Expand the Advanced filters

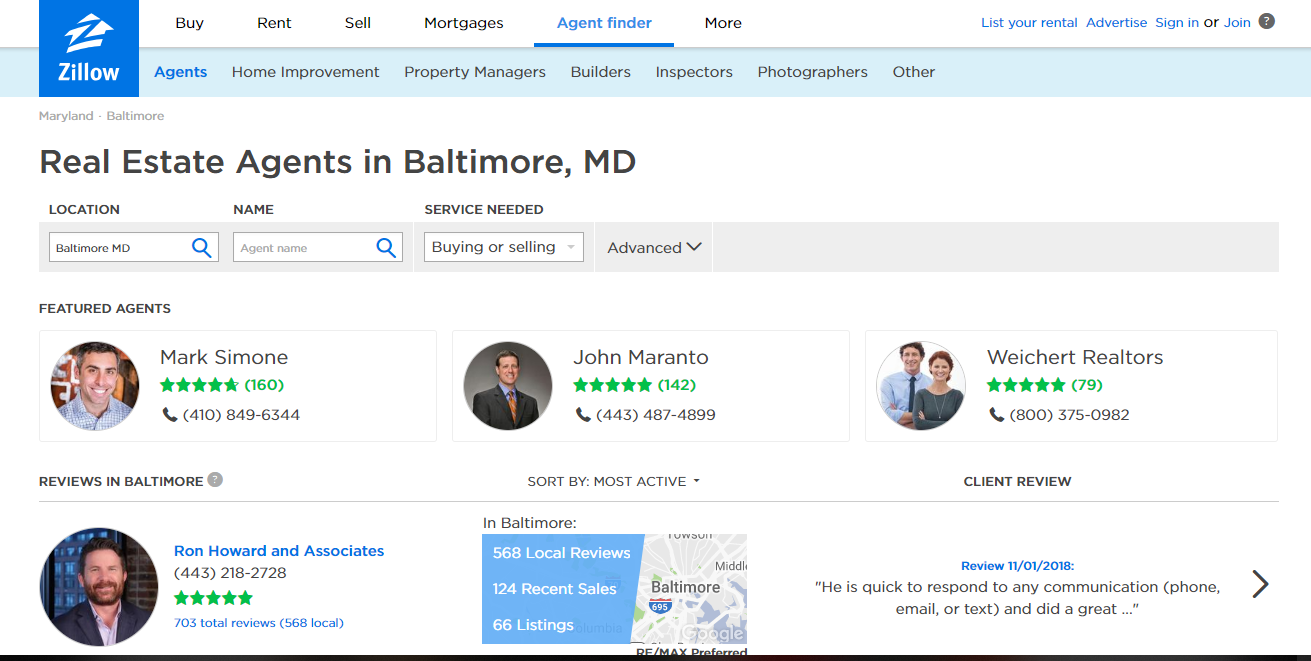pyautogui.click(x=654, y=247)
